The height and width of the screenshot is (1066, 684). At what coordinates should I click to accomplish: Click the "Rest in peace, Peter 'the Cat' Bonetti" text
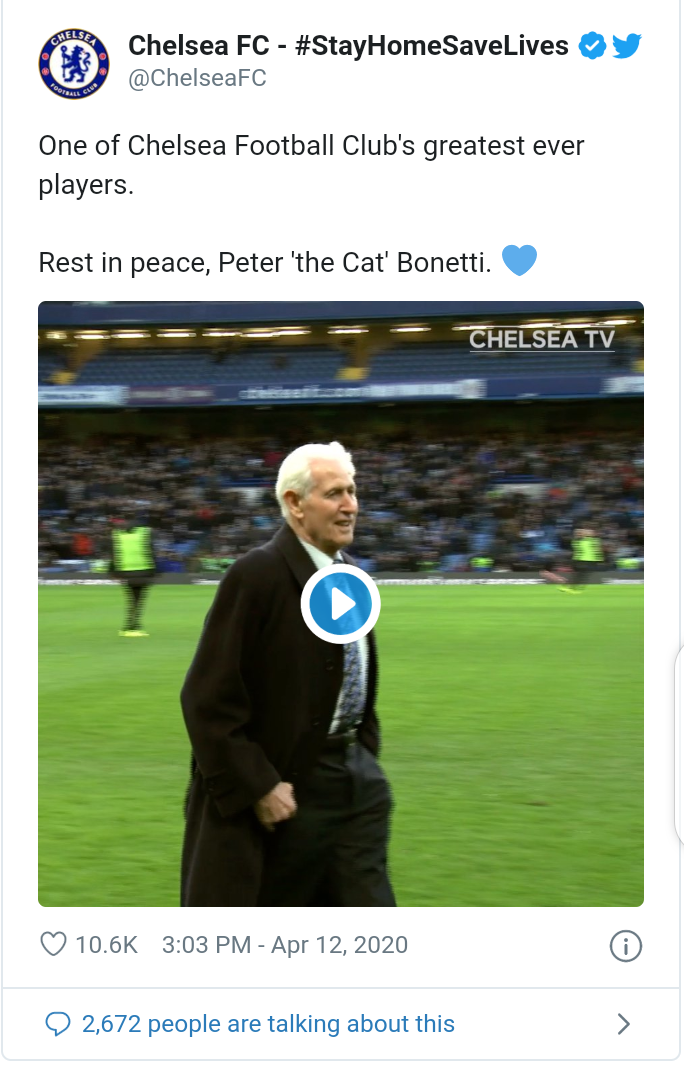(x=265, y=263)
